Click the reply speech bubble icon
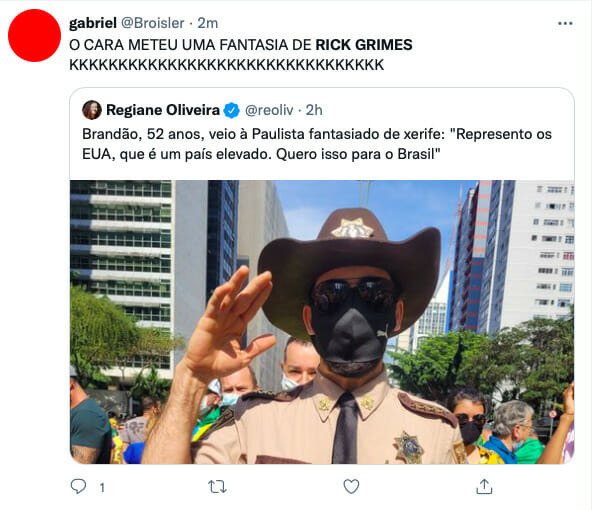The height and width of the screenshot is (510, 592). click(x=79, y=487)
